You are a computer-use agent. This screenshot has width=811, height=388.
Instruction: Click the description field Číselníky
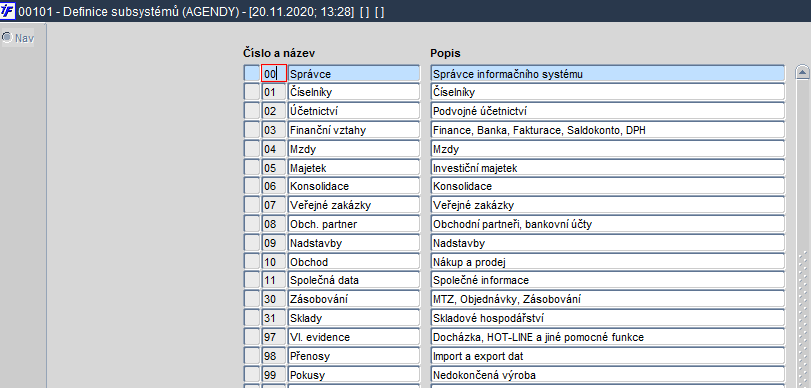click(x=607, y=92)
